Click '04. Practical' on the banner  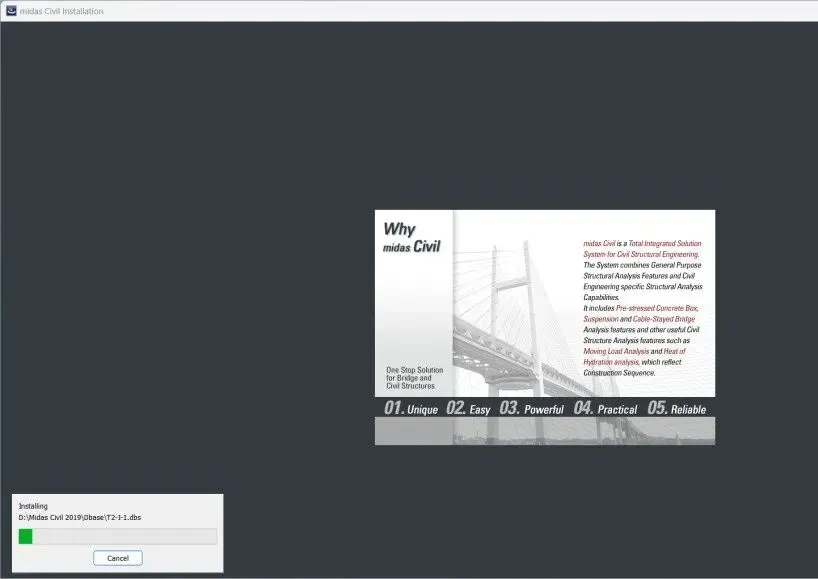pos(605,408)
